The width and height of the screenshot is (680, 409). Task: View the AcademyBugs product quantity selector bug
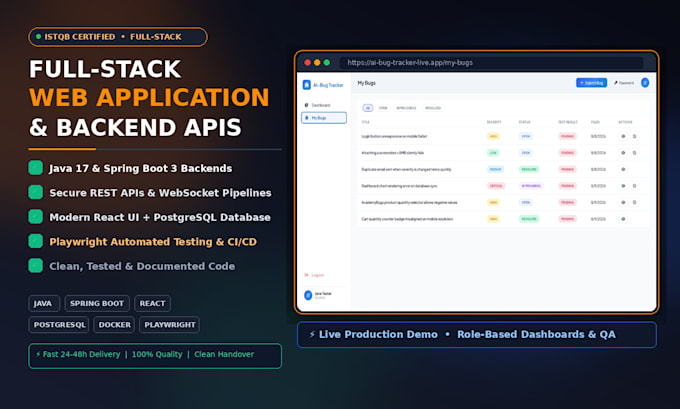tap(623, 202)
